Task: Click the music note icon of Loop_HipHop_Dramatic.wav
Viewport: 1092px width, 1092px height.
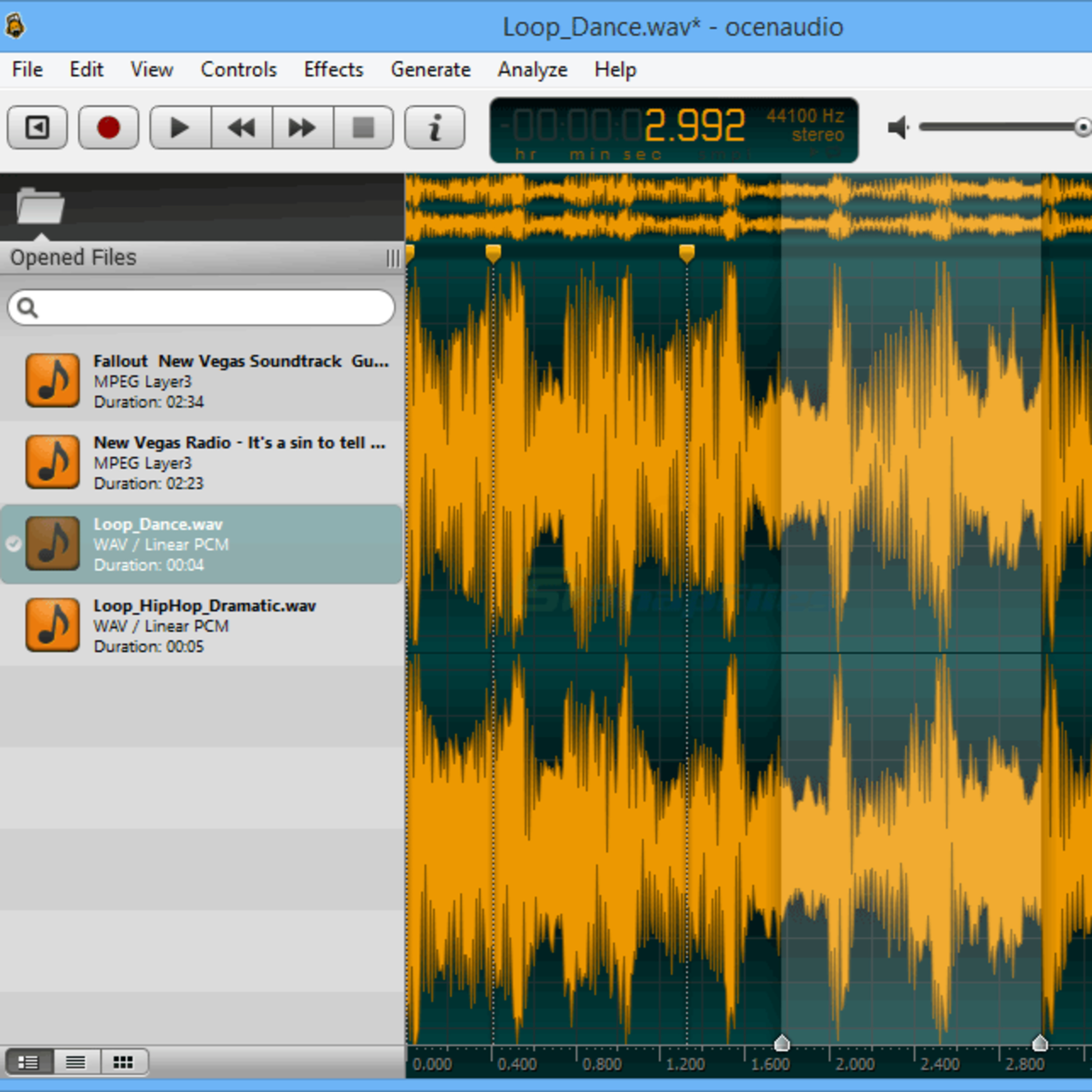Action: [x=52, y=625]
